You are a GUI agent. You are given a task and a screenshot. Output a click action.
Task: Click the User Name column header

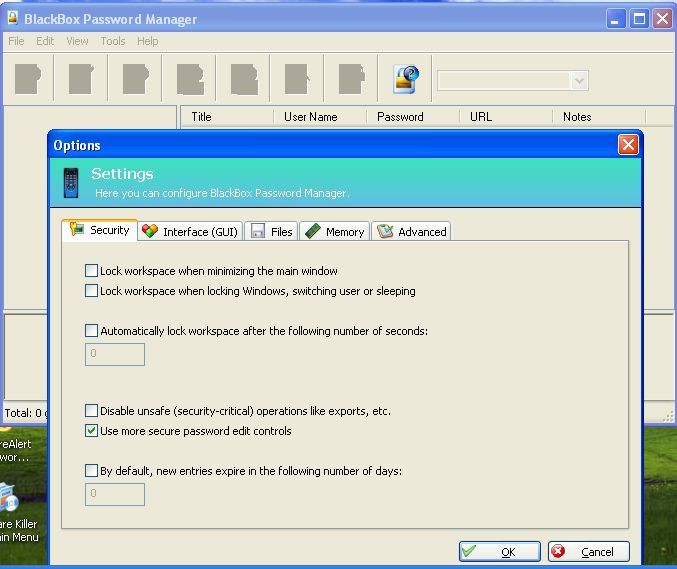click(x=320, y=117)
